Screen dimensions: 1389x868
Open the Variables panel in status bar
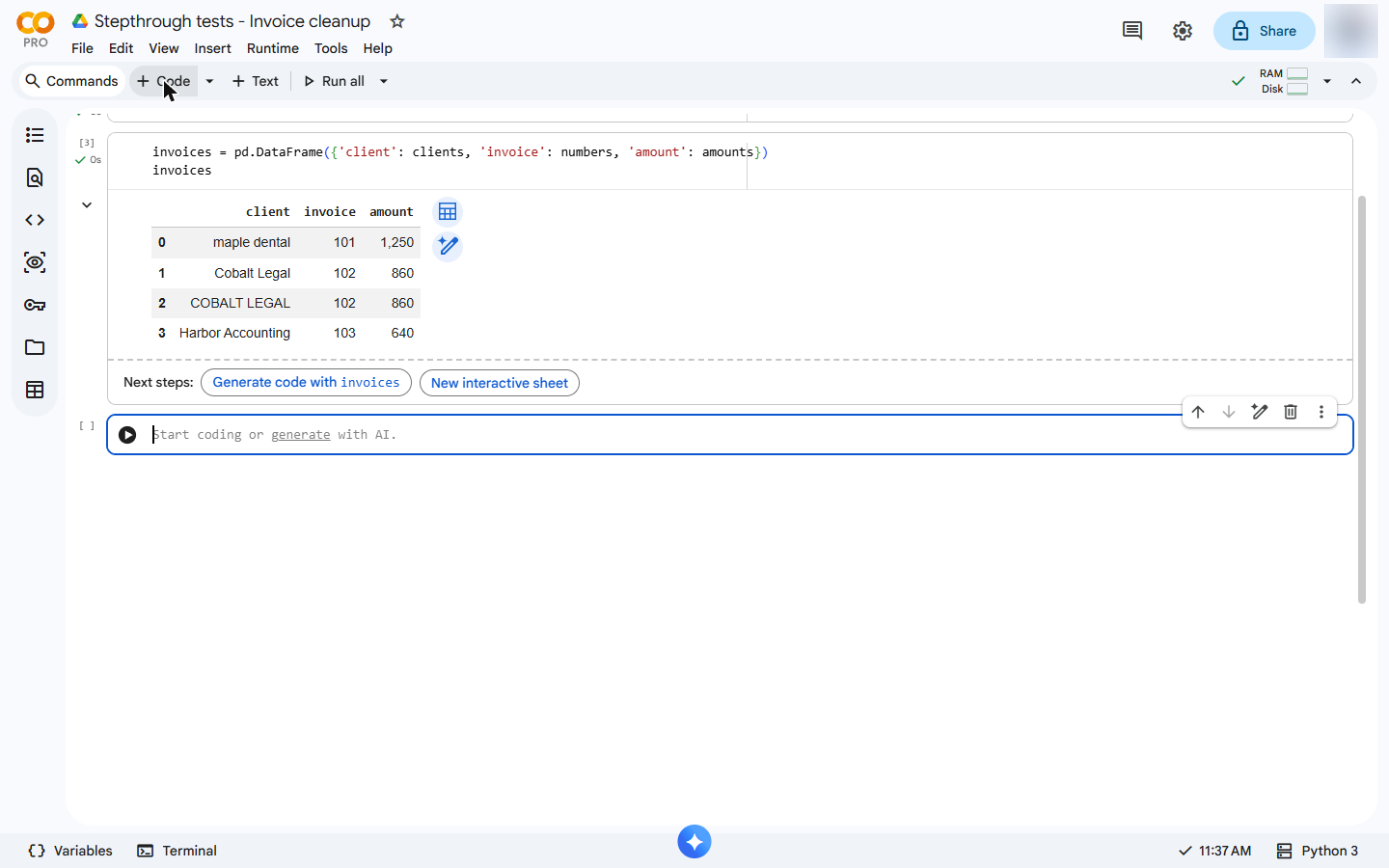(70, 851)
